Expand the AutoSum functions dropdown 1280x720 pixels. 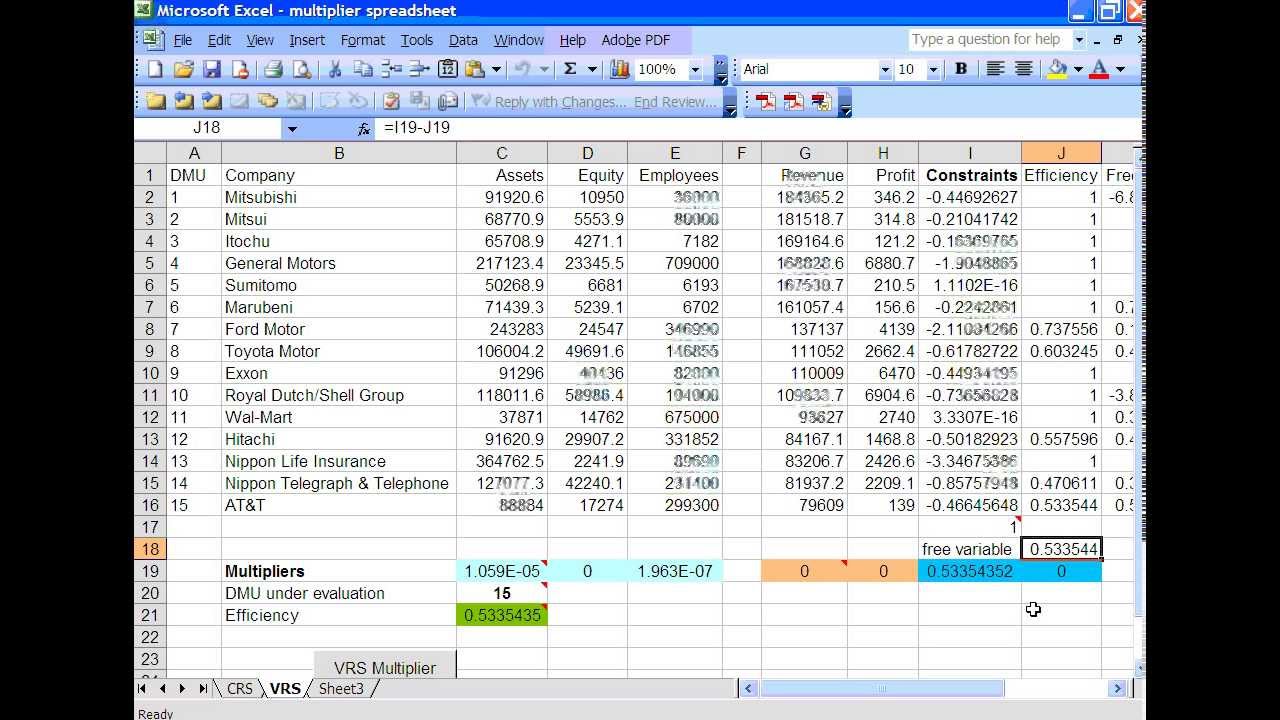(592, 69)
